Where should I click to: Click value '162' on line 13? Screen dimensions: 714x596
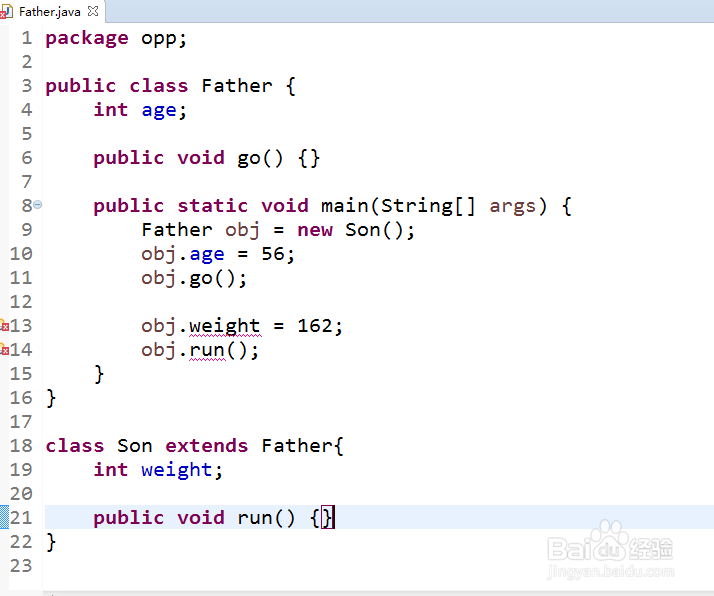[314, 326]
